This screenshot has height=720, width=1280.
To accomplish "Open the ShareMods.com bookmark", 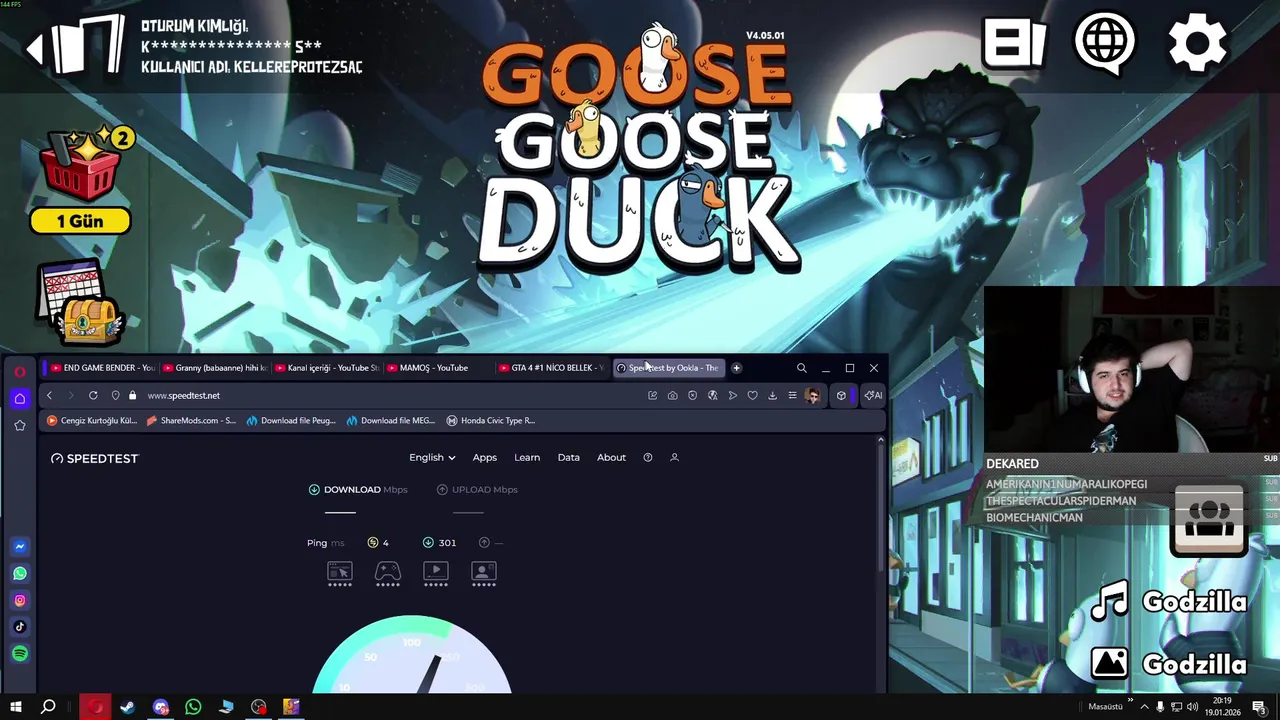I will pyautogui.click(x=191, y=421).
